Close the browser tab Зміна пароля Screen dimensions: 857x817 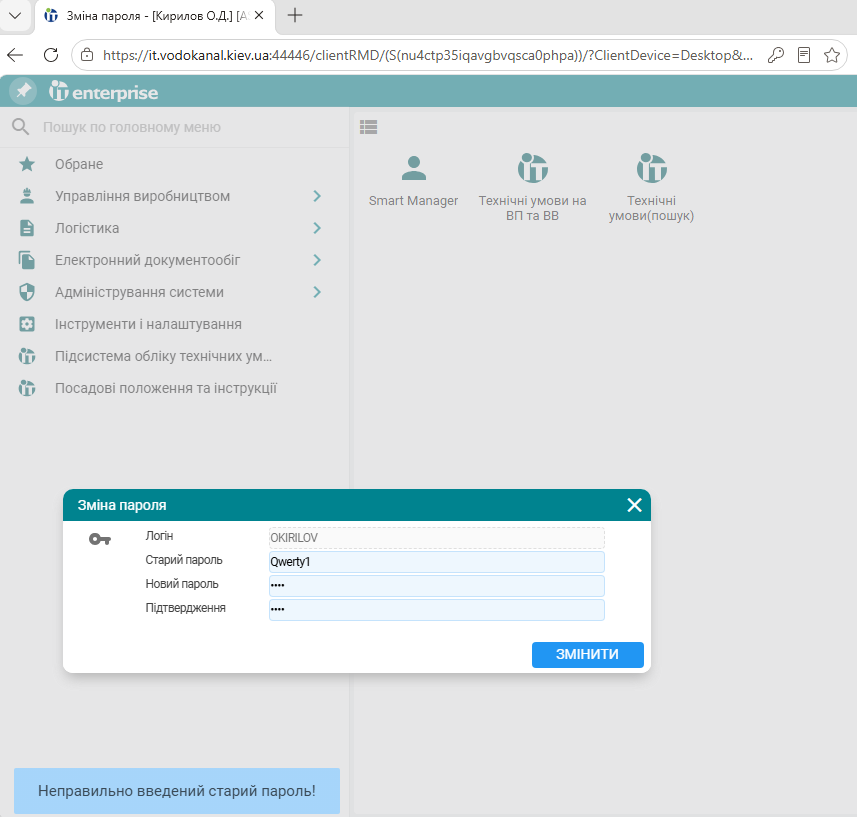pos(259,15)
